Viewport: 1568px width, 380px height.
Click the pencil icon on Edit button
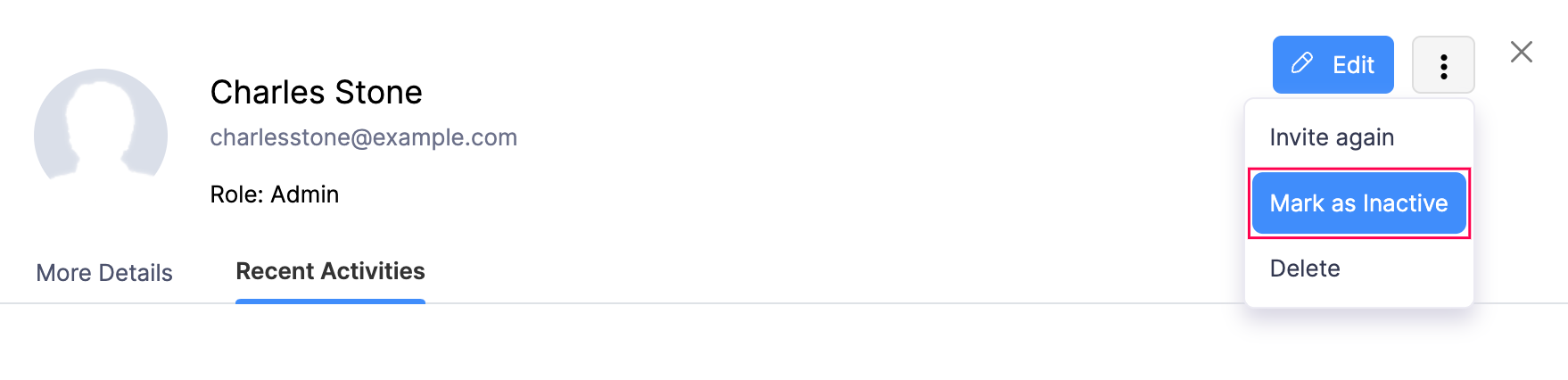(x=1302, y=63)
